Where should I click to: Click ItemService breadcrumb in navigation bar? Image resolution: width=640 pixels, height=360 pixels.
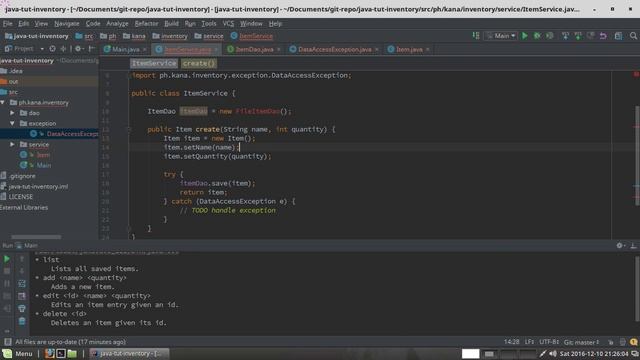point(251,36)
